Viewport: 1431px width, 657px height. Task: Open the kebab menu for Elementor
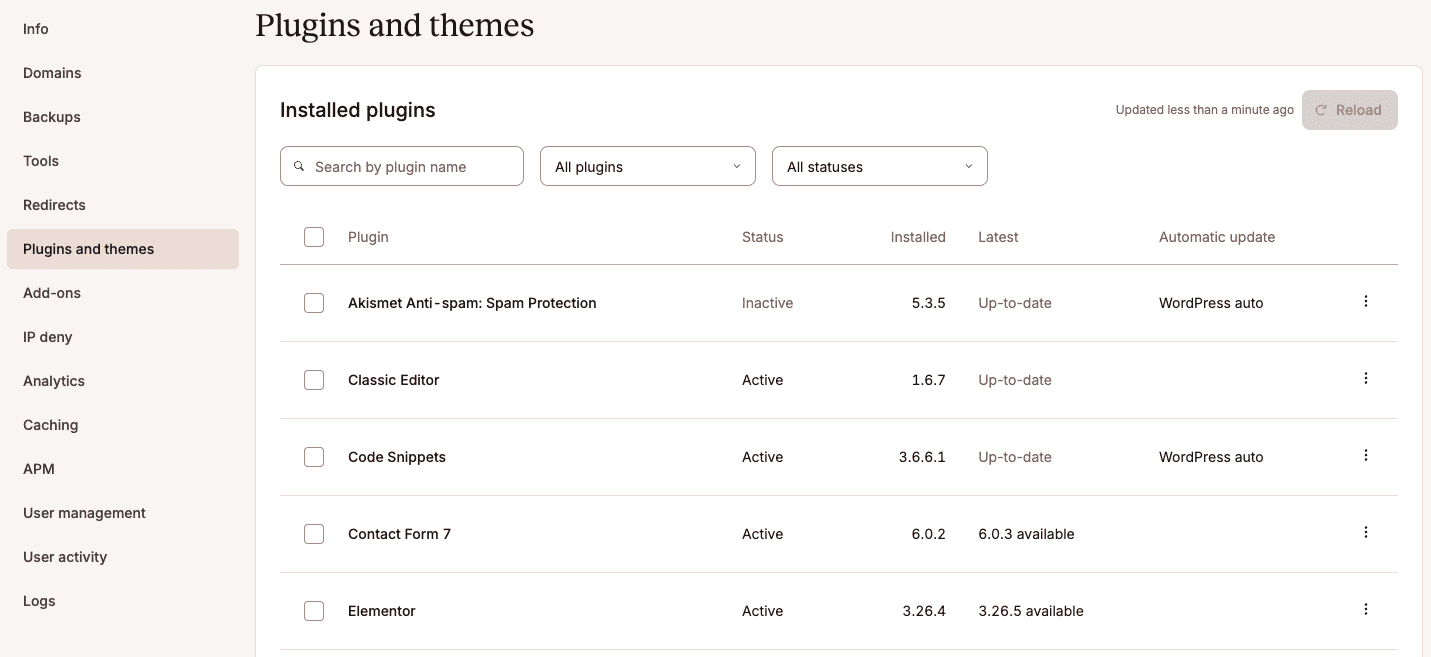pos(1366,609)
